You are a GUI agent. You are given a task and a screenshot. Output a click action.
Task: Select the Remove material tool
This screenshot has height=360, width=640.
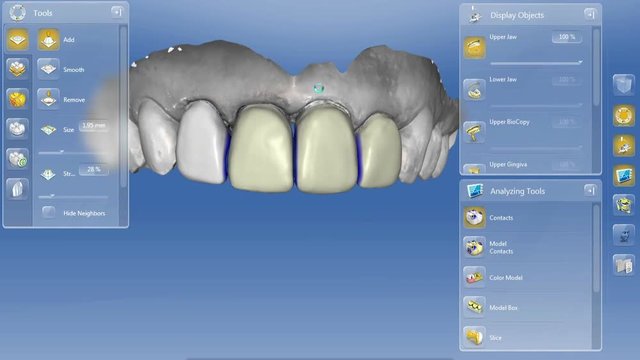click(x=49, y=99)
